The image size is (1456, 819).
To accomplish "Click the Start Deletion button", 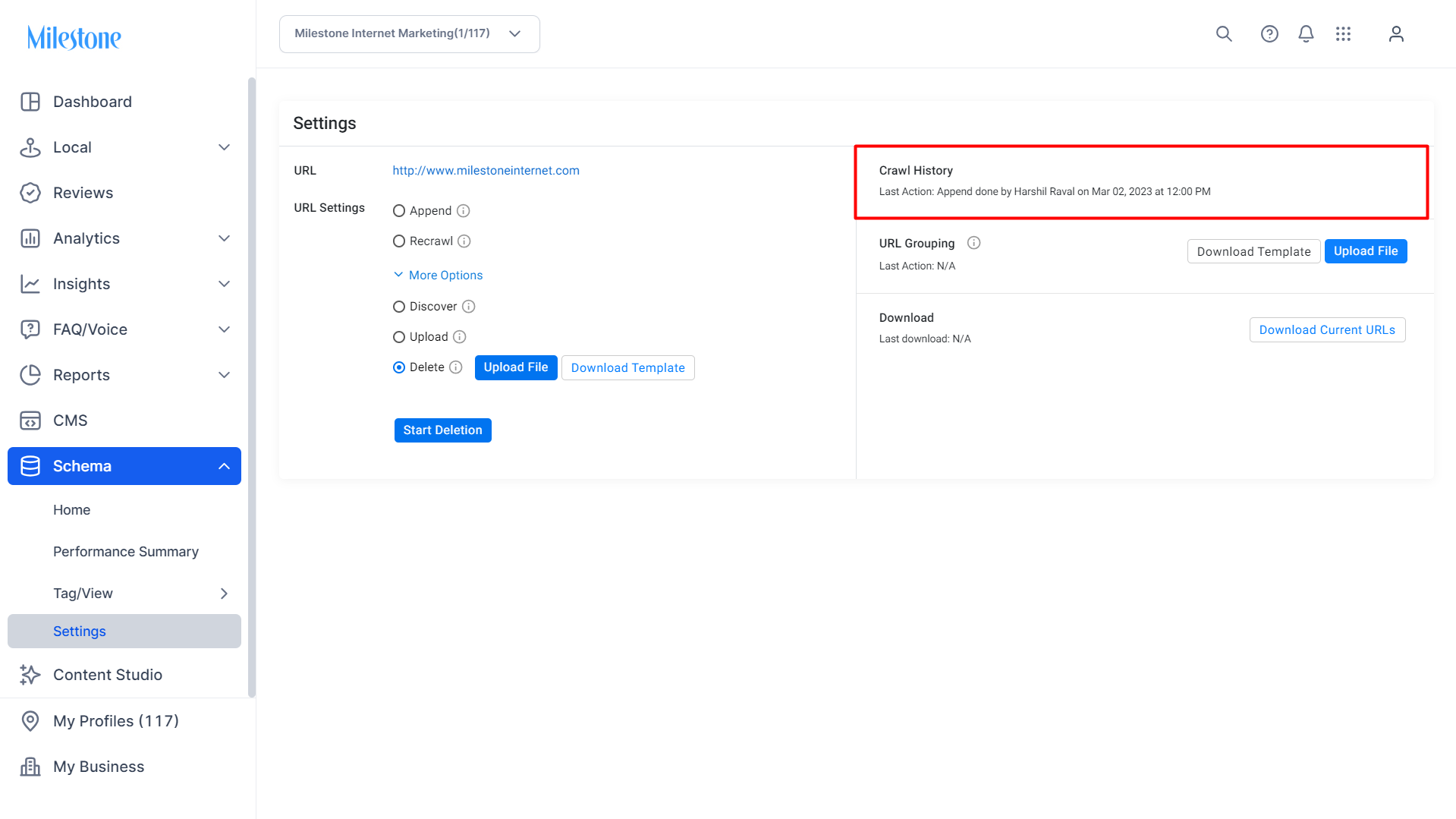I will [443, 430].
